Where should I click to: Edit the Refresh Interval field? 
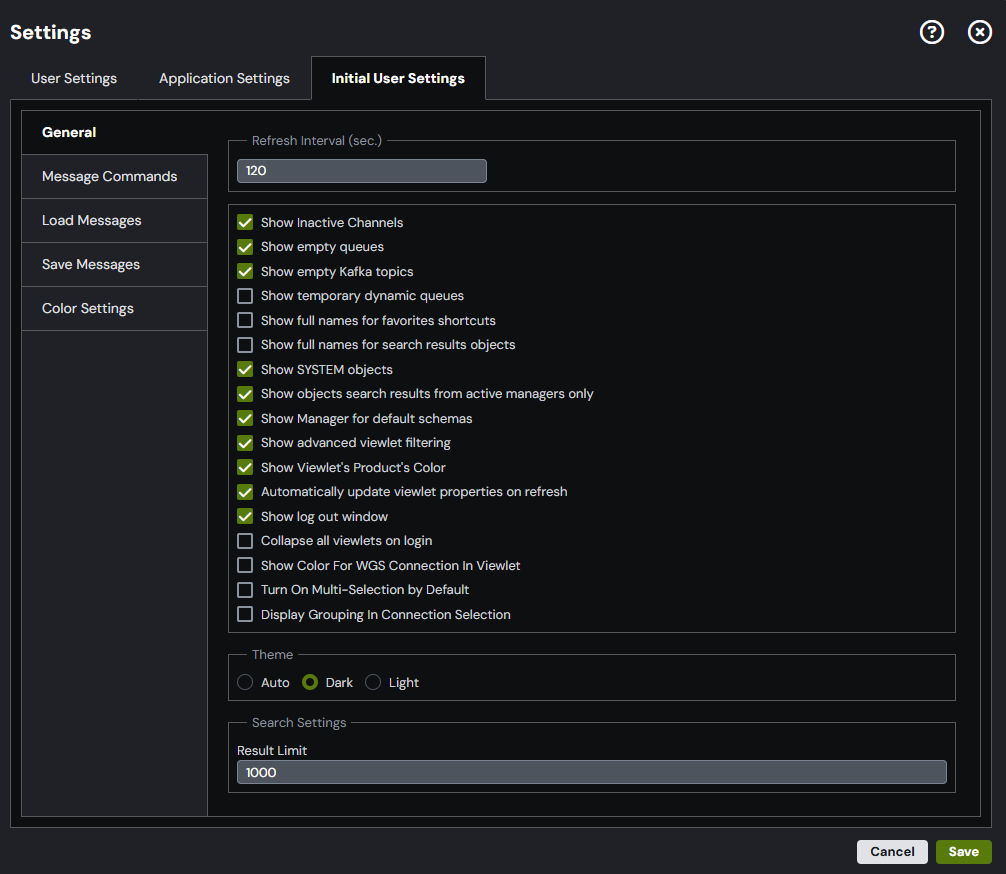coord(362,171)
